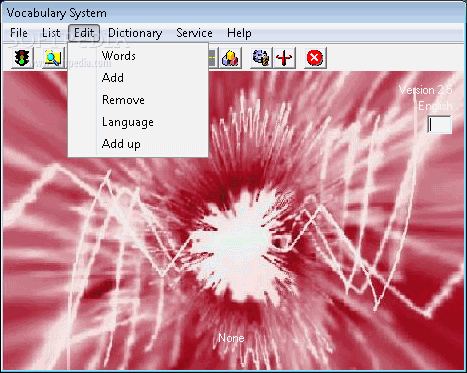Select Remove in the Edit menu

point(138,100)
